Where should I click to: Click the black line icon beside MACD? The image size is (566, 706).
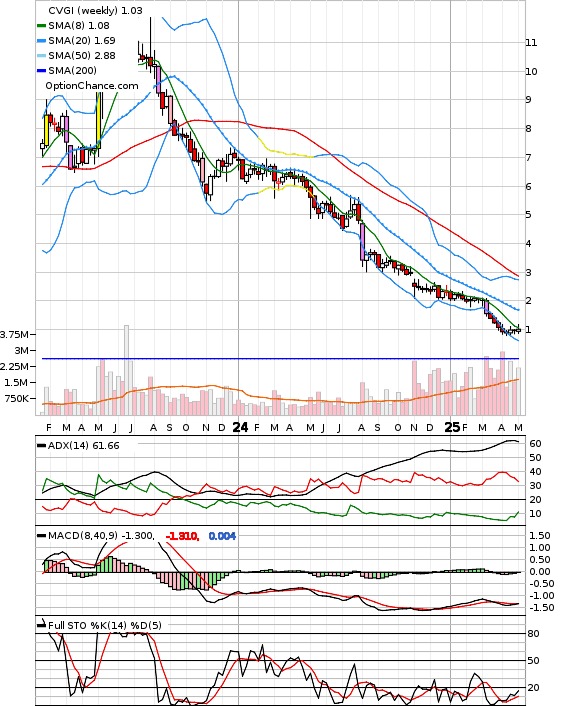click(x=41, y=536)
